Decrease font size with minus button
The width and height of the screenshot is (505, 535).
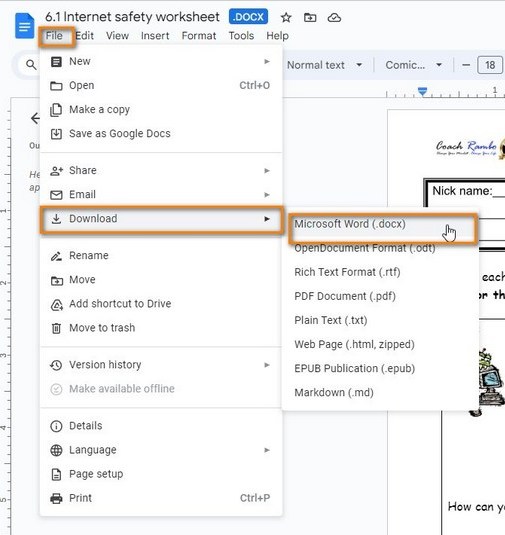466,65
